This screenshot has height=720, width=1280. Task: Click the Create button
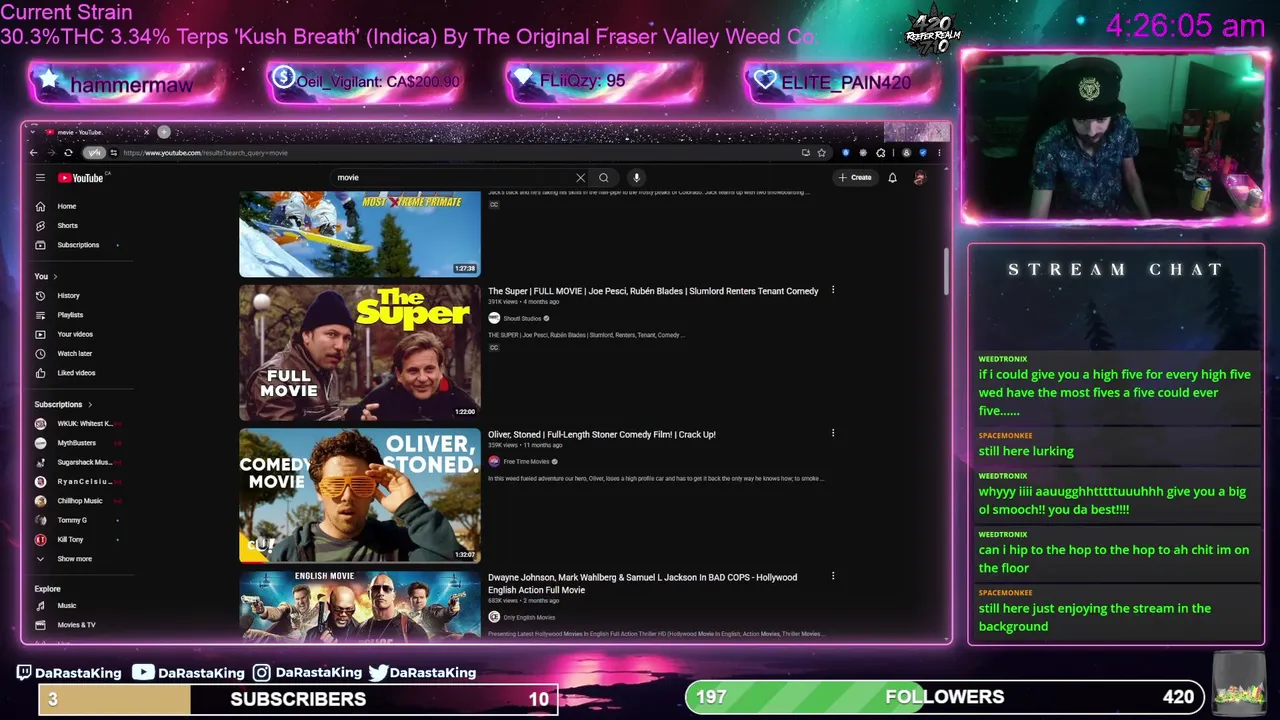855,178
